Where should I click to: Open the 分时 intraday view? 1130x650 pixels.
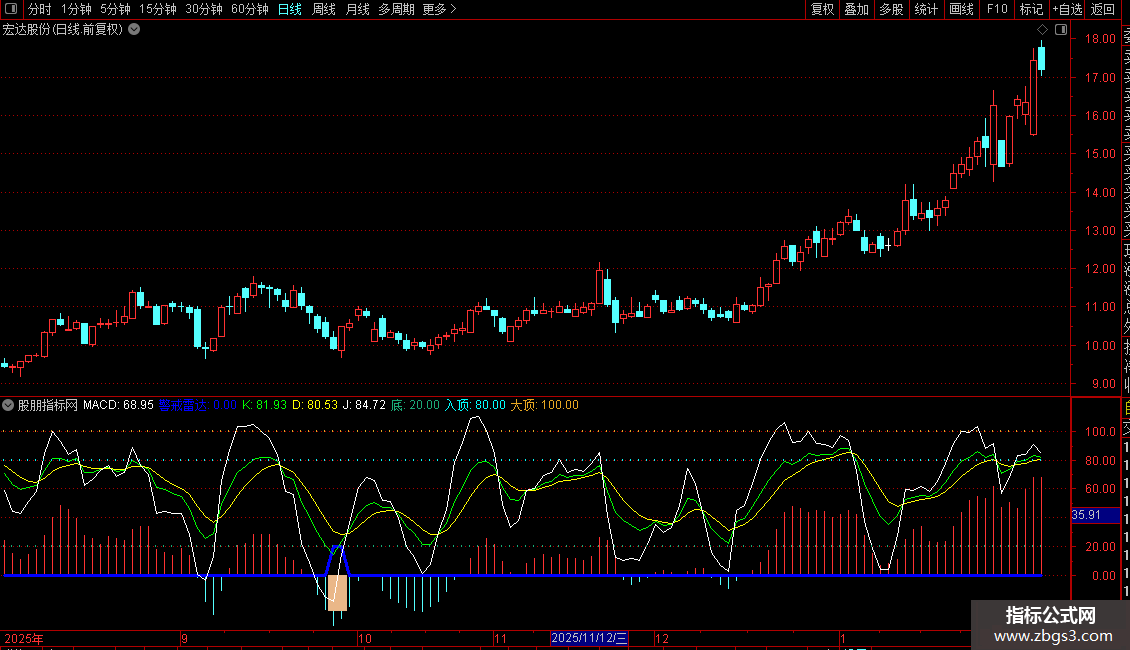(39, 9)
